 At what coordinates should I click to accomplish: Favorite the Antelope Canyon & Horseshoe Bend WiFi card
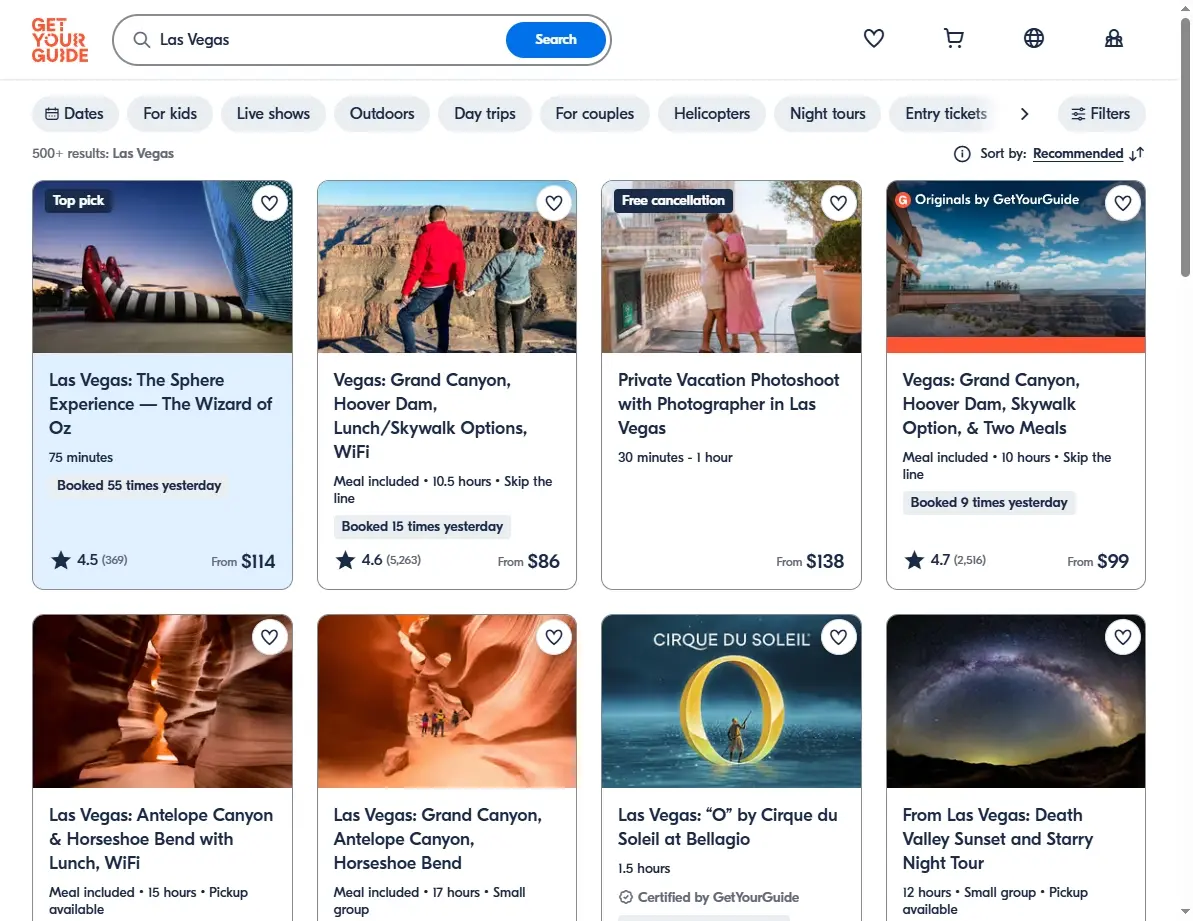[269, 637]
